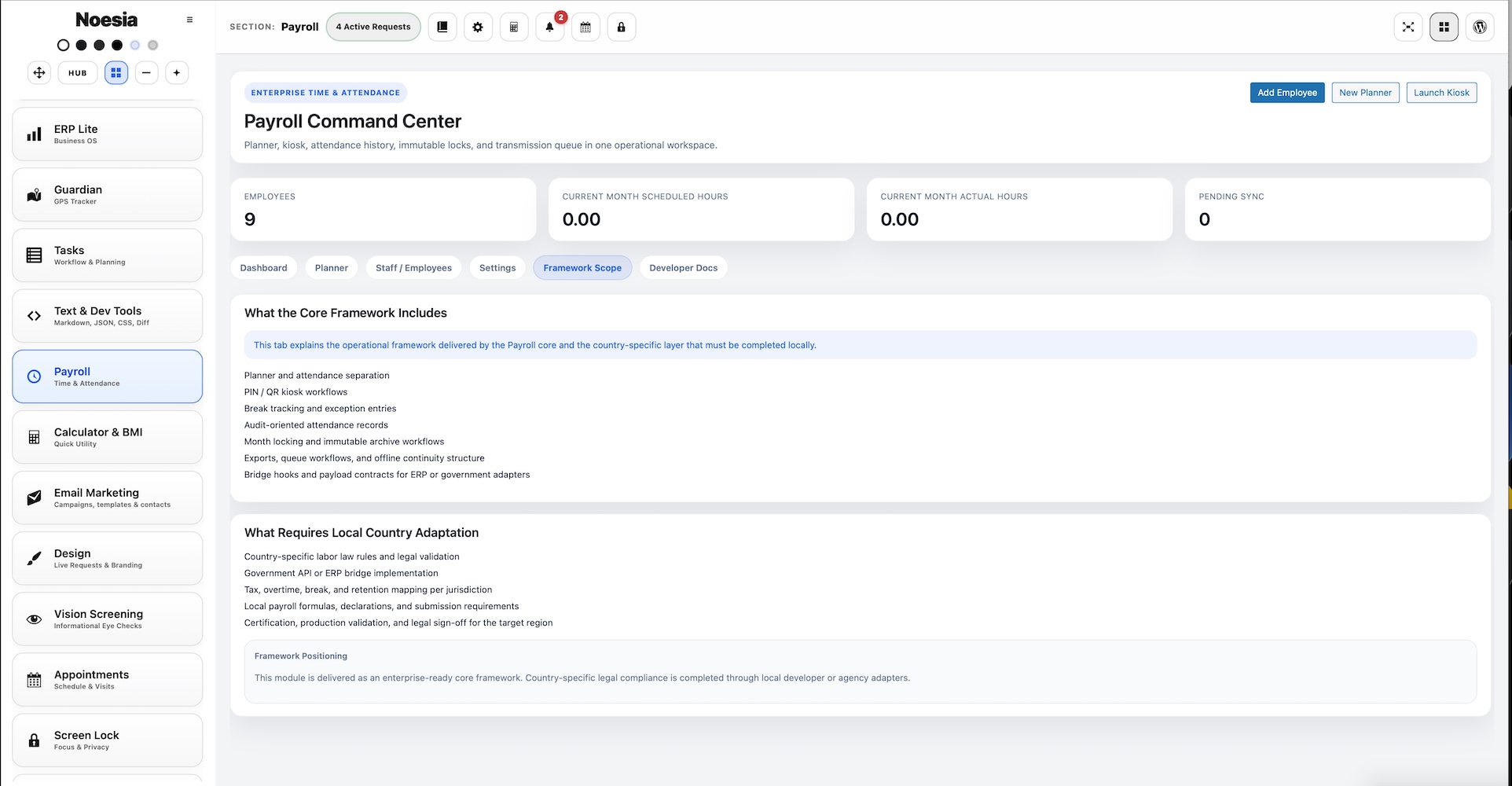Open the sidebar hamburger menu

pyautogui.click(x=189, y=20)
